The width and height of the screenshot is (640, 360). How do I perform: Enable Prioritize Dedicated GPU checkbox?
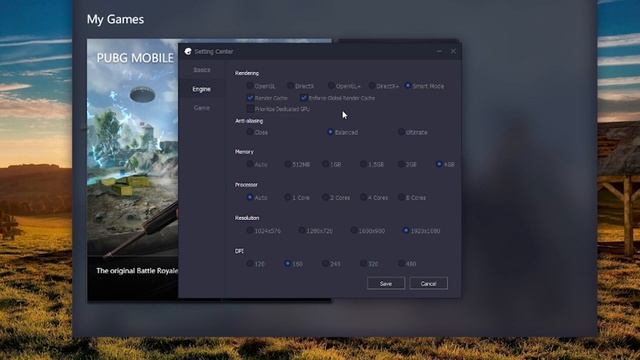[x=250, y=109]
